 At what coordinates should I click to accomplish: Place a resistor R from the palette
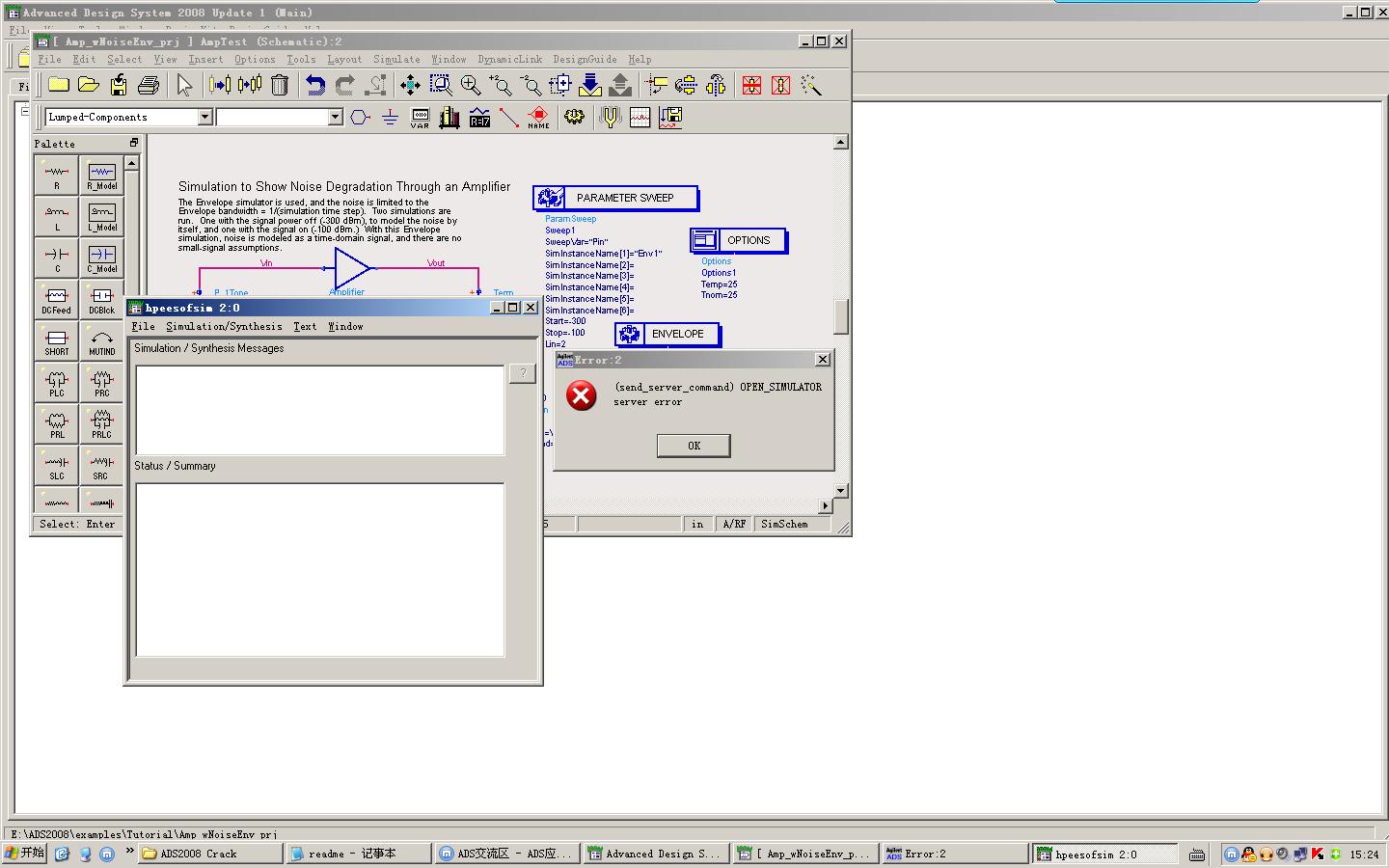tap(56, 175)
